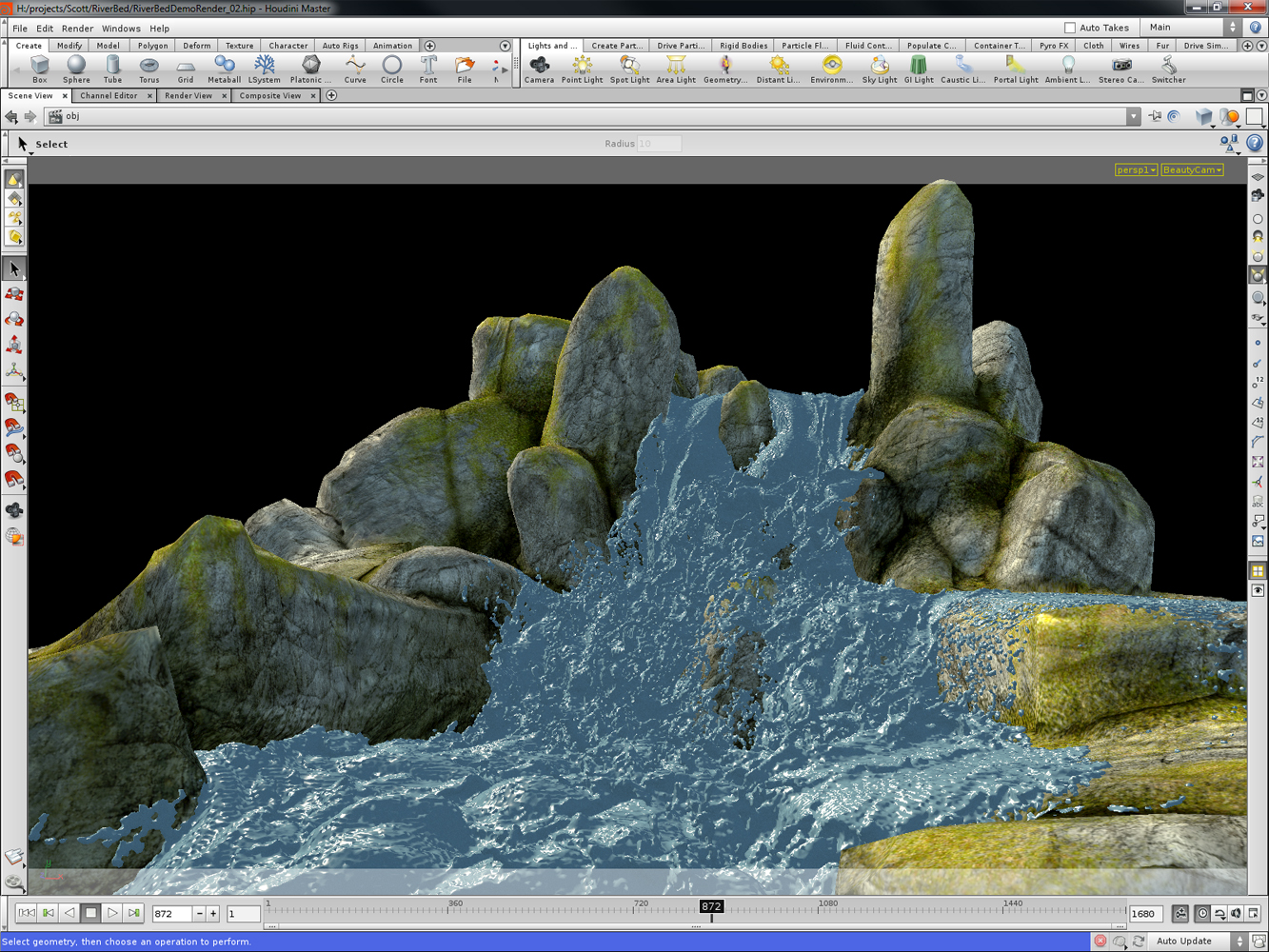Screen dimensions: 1269x952
Task: Create a new Camera from the shelf
Action: [x=539, y=67]
